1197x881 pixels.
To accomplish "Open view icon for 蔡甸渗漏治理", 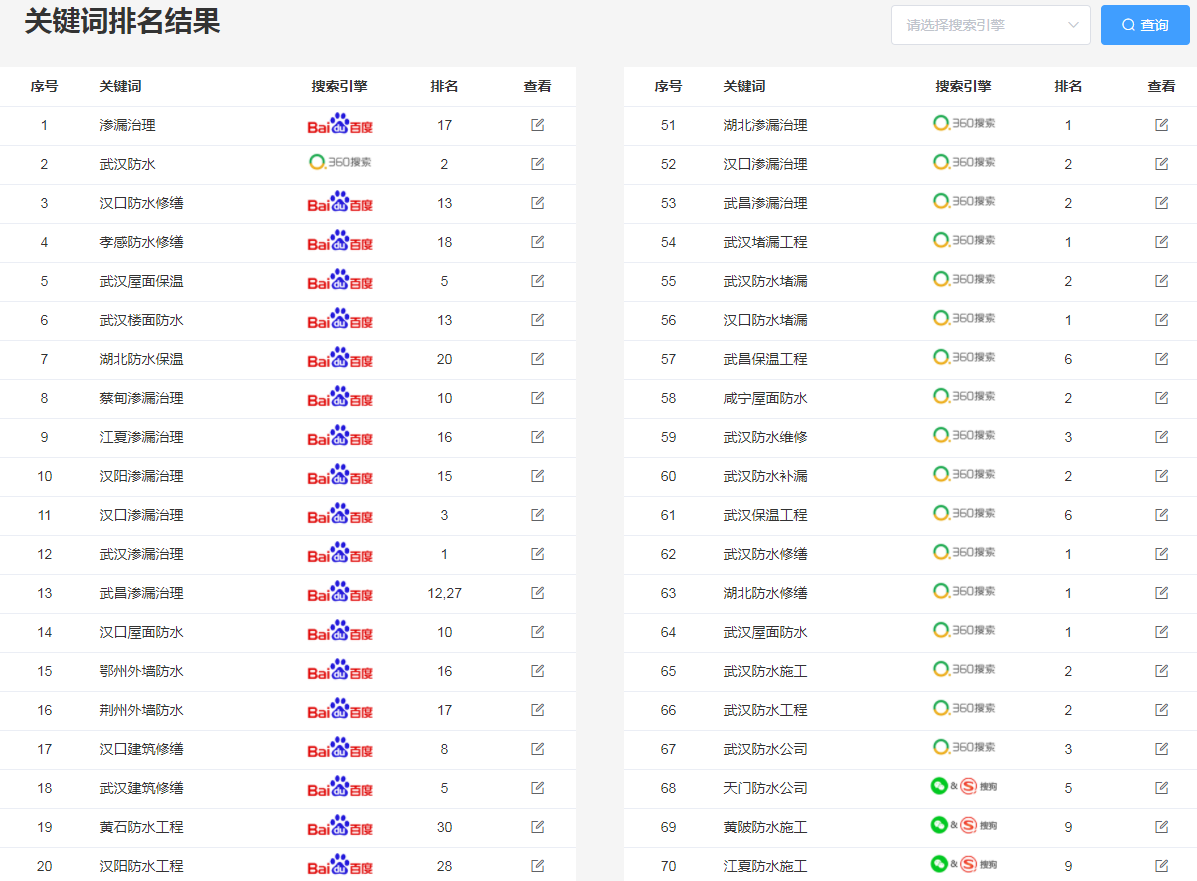I will pyautogui.click(x=537, y=397).
